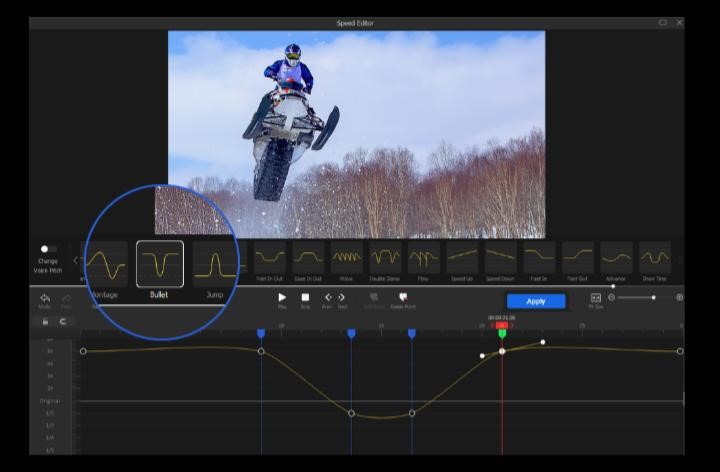Choose the Flaw speed preset

(423, 259)
